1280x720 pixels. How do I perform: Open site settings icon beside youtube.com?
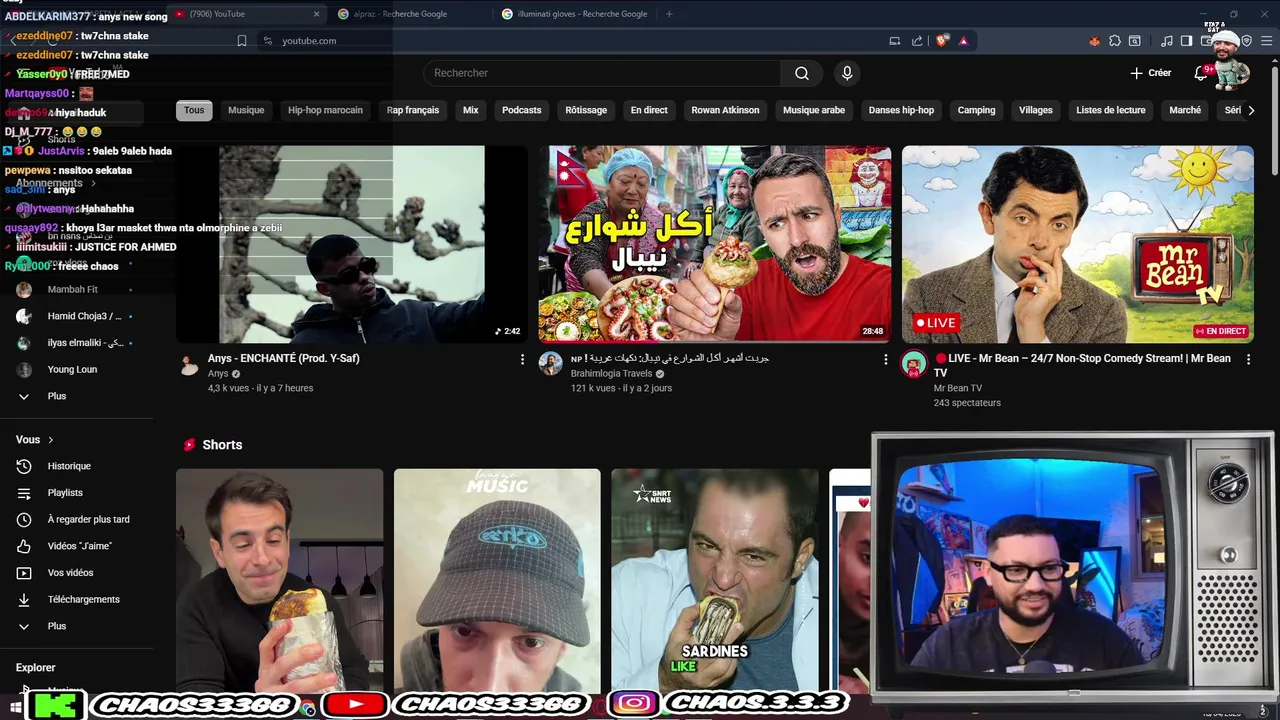point(267,41)
